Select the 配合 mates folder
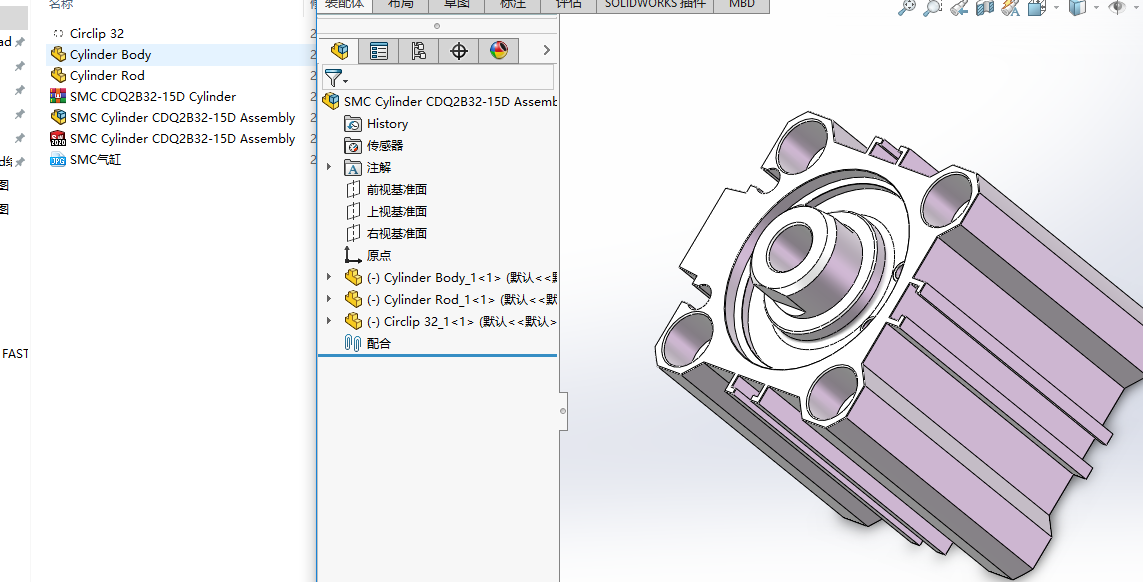 [x=368, y=343]
